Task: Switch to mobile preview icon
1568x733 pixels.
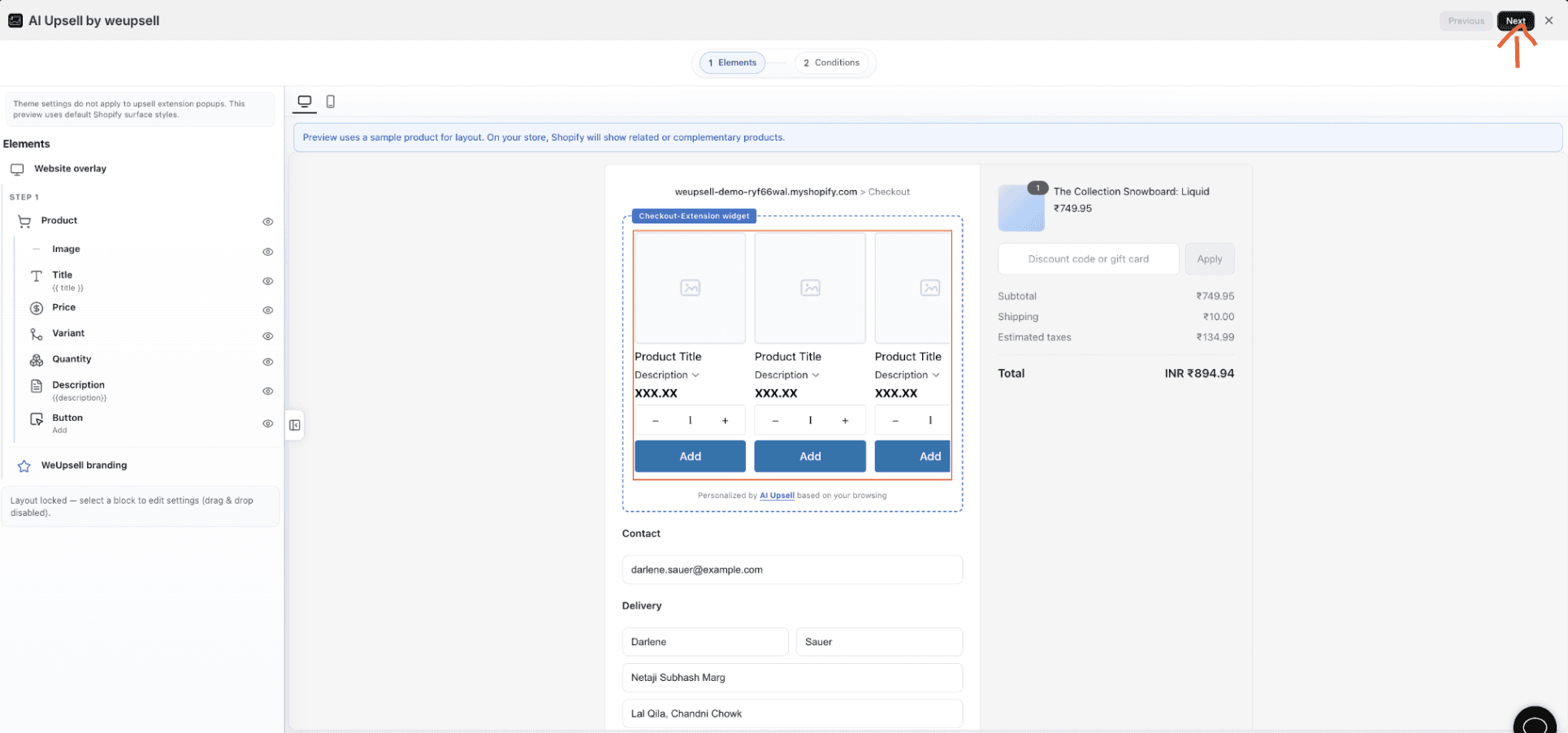Action: (331, 102)
